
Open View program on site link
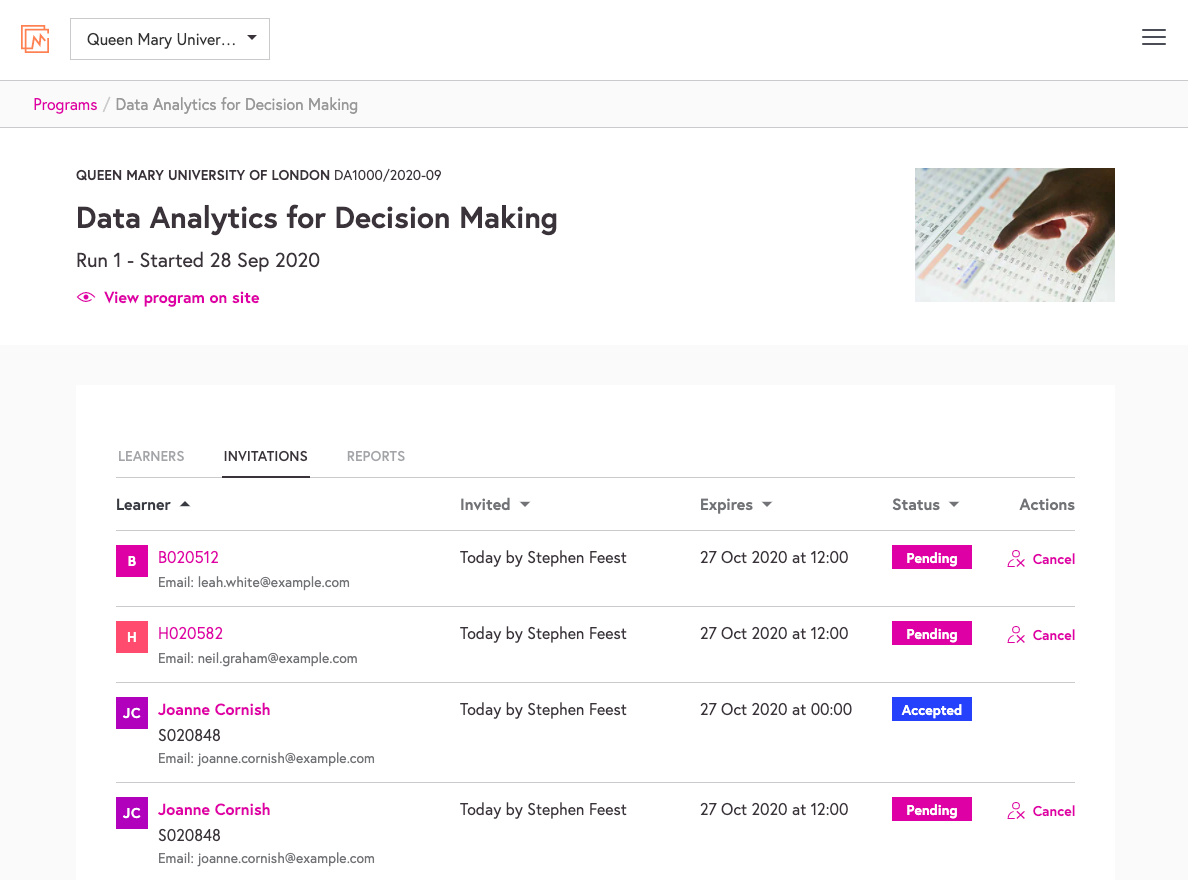(181, 298)
